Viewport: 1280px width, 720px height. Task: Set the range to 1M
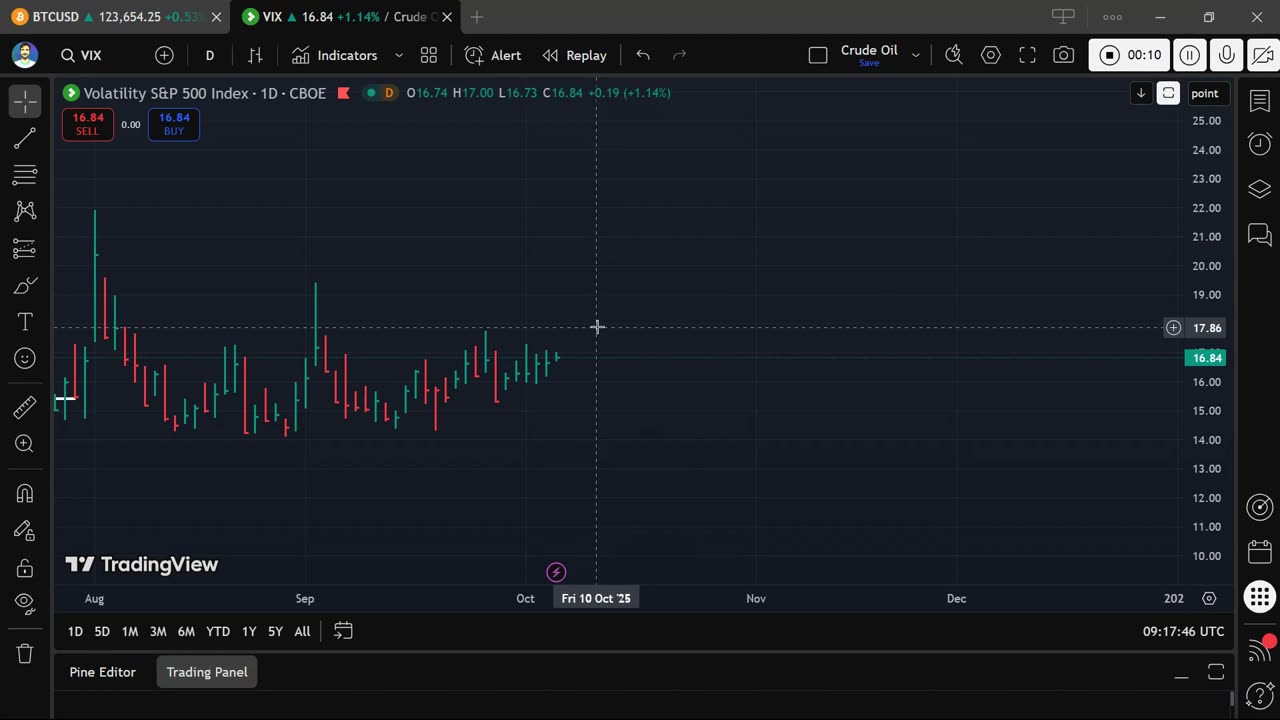pos(130,631)
